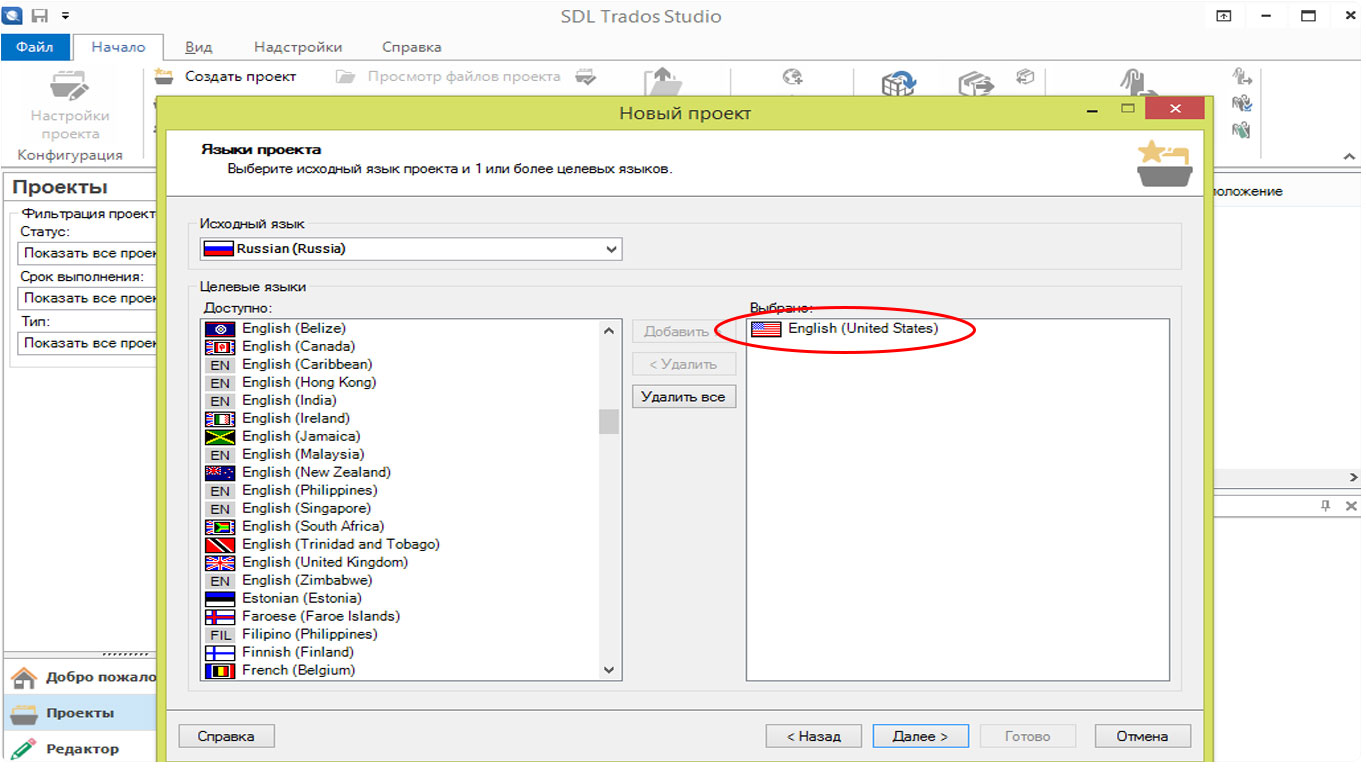This screenshot has height=768, width=1366.
Task: Click the Удалить все button
Action: (x=684, y=397)
